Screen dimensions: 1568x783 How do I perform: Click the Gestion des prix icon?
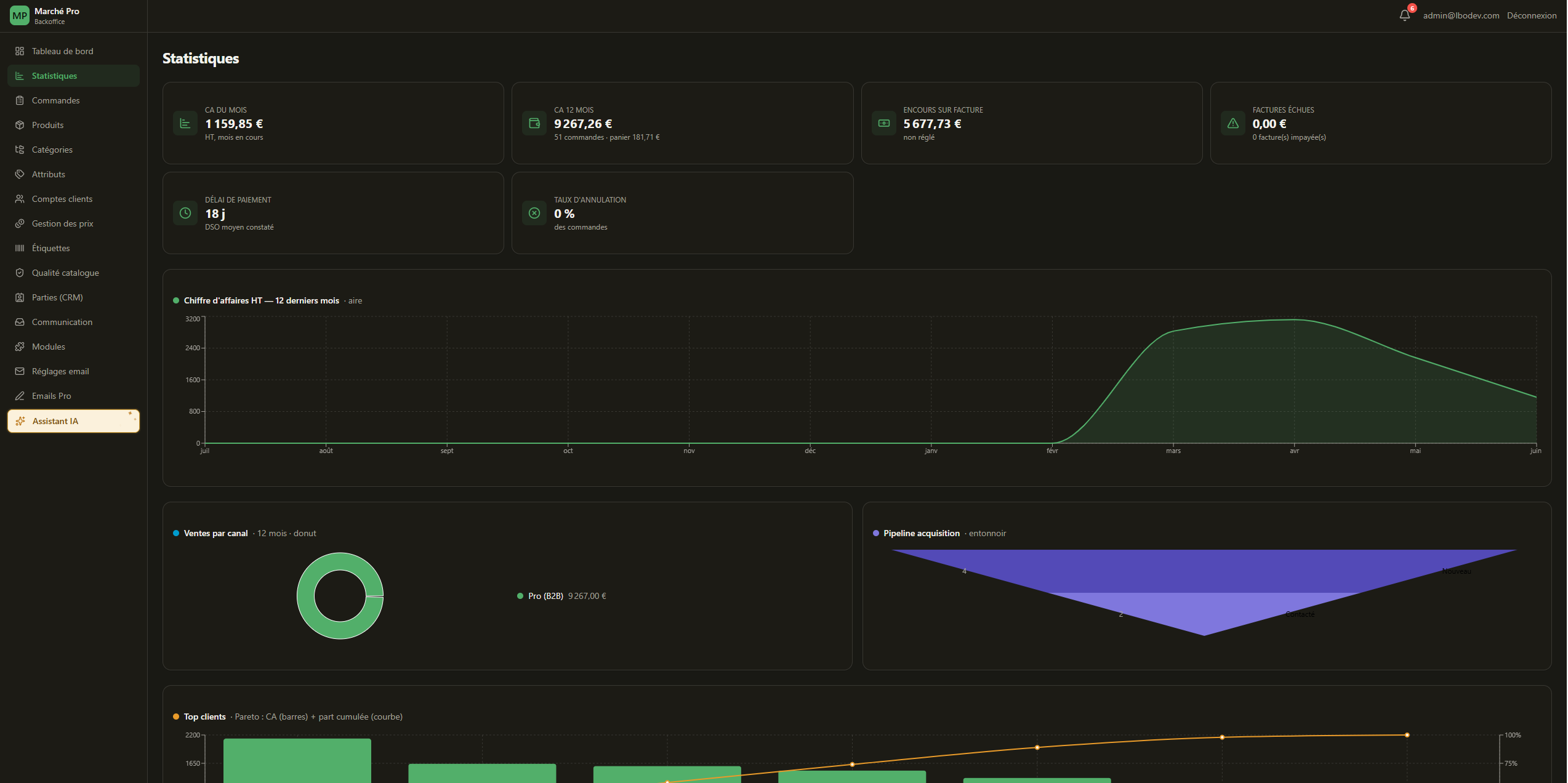tap(20, 223)
